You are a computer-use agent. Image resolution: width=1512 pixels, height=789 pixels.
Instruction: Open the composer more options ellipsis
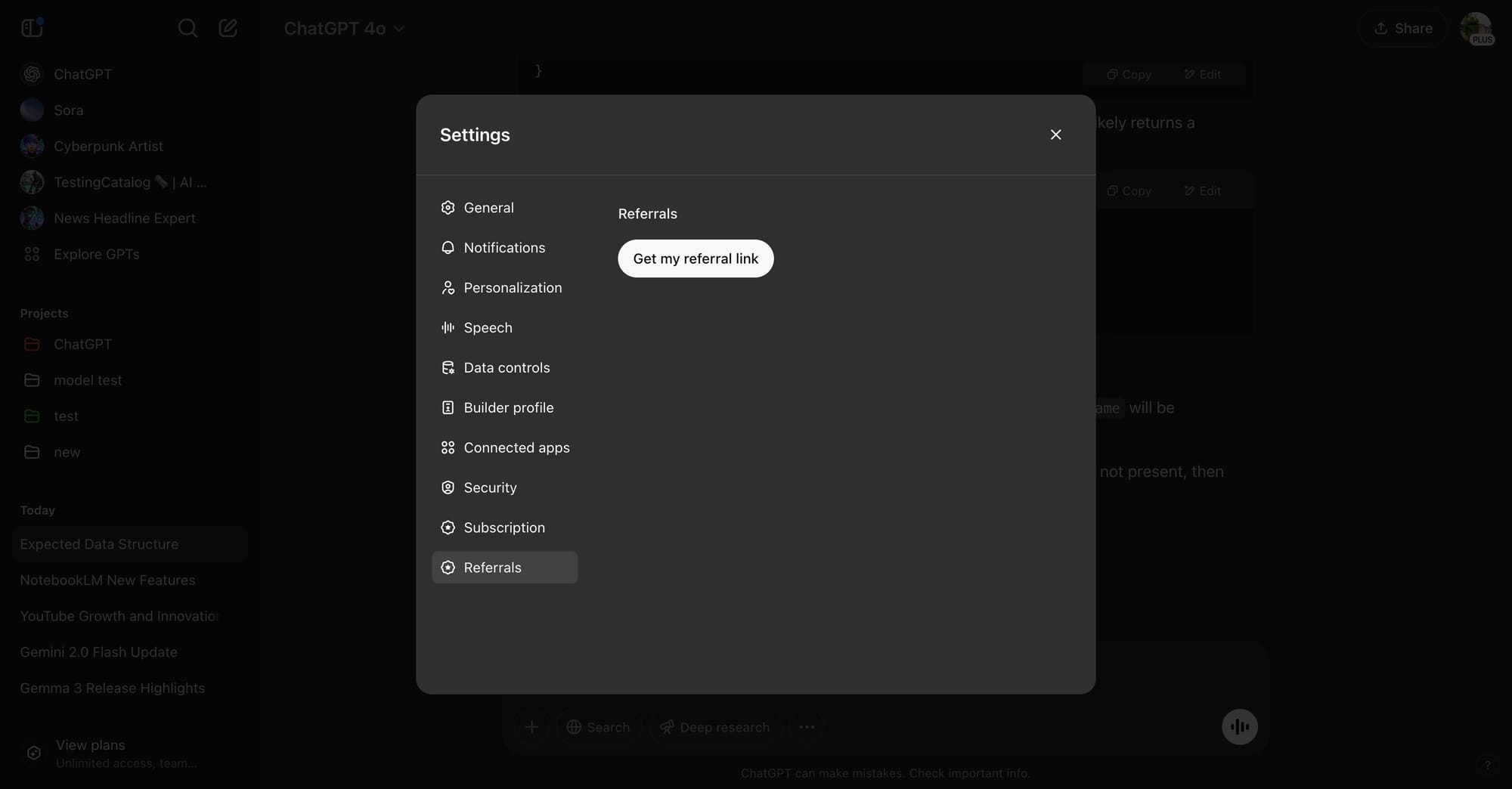click(807, 727)
